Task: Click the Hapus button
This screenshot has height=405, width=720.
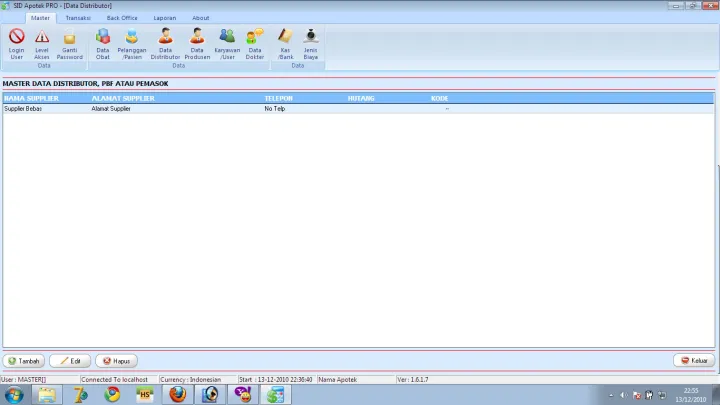Action: [x=116, y=361]
